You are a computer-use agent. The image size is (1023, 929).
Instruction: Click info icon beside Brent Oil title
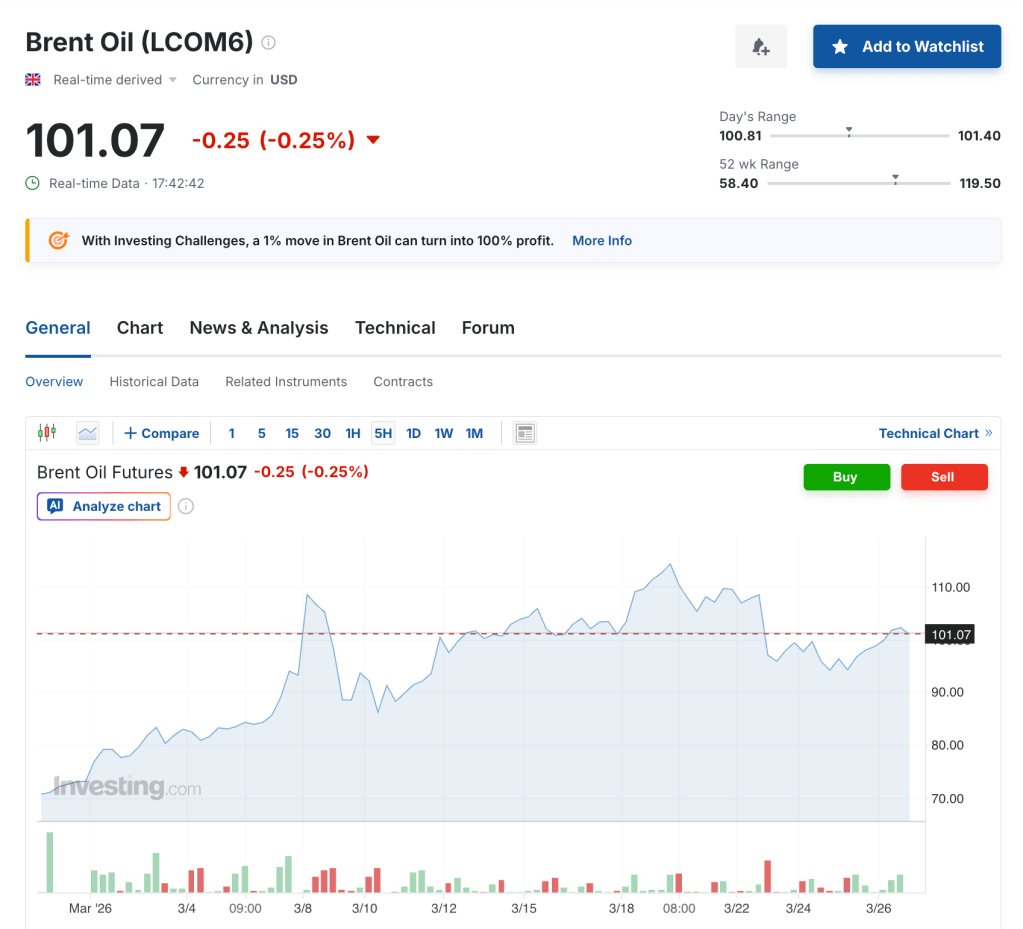(x=268, y=43)
